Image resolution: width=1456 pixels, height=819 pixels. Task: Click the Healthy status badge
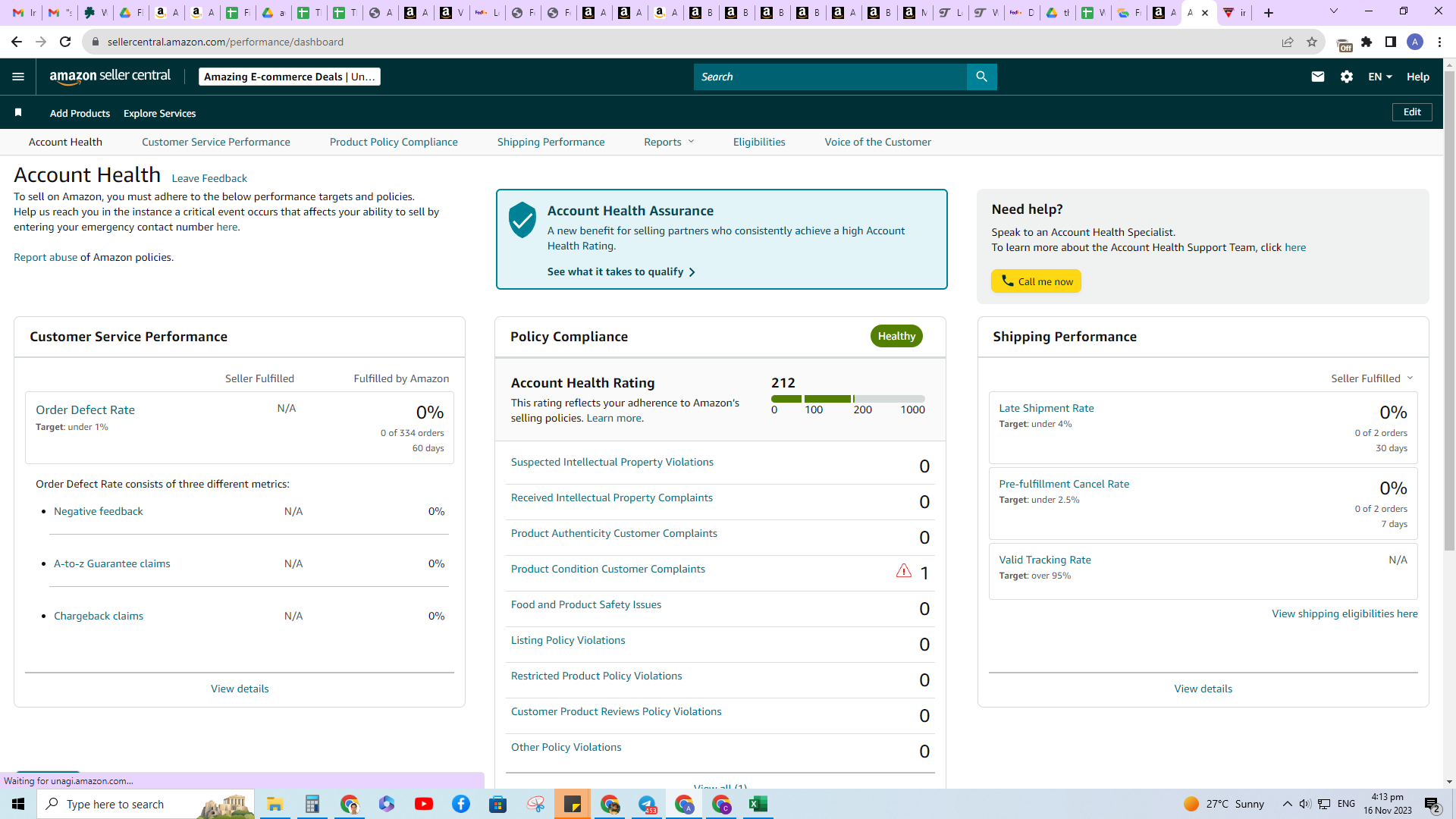(x=896, y=336)
